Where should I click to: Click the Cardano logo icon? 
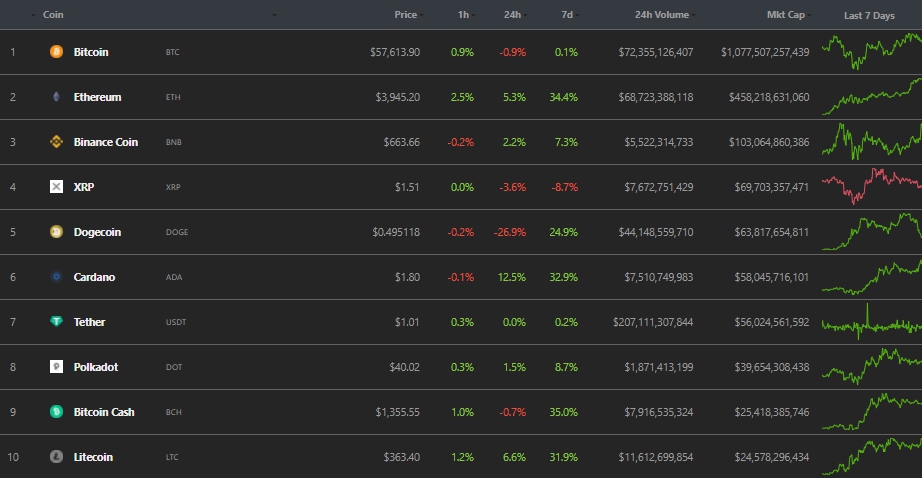click(x=56, y=277)
